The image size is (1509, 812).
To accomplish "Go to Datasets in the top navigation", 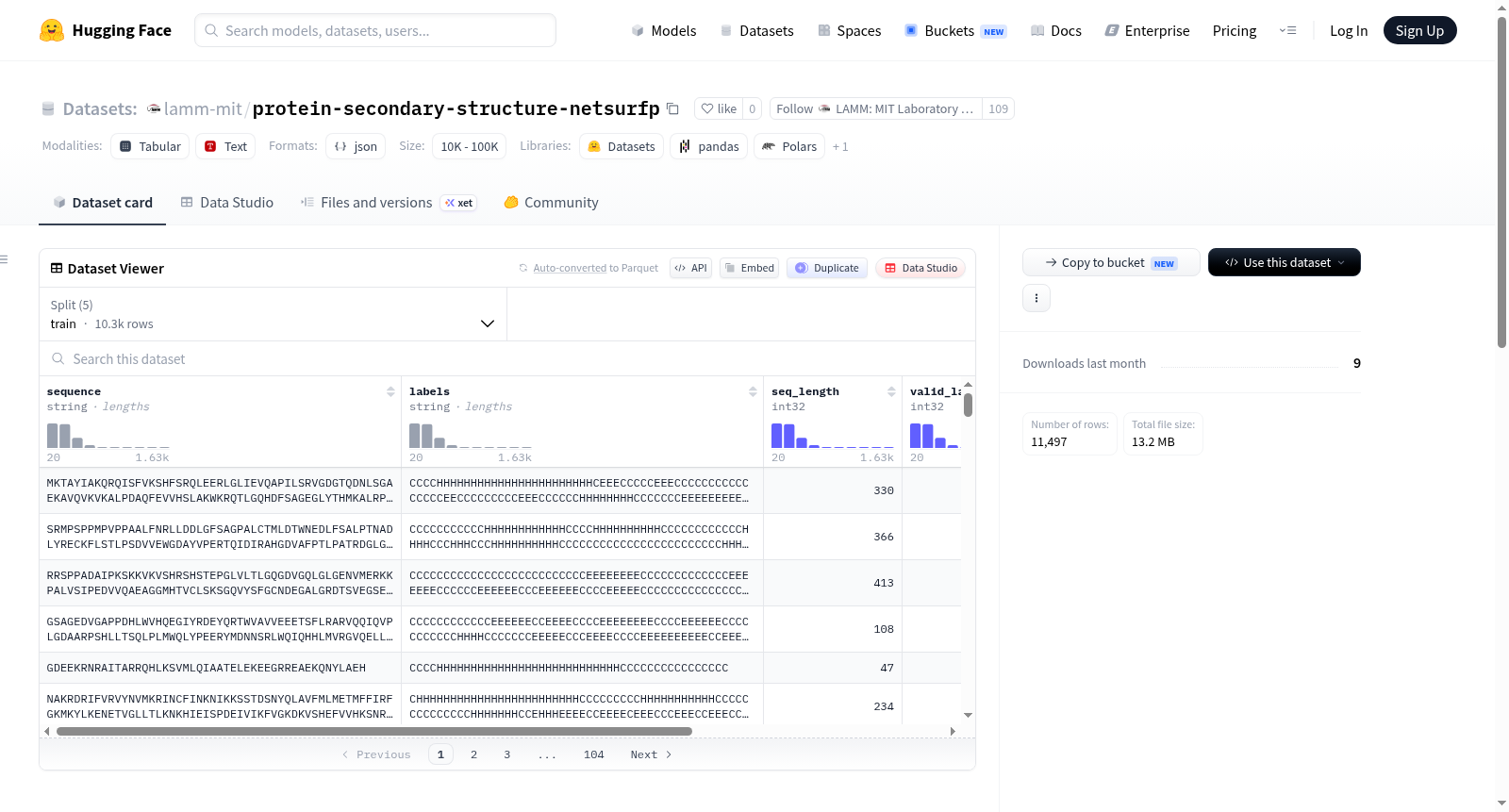I will pyautogui.click(x=756, y=30).
